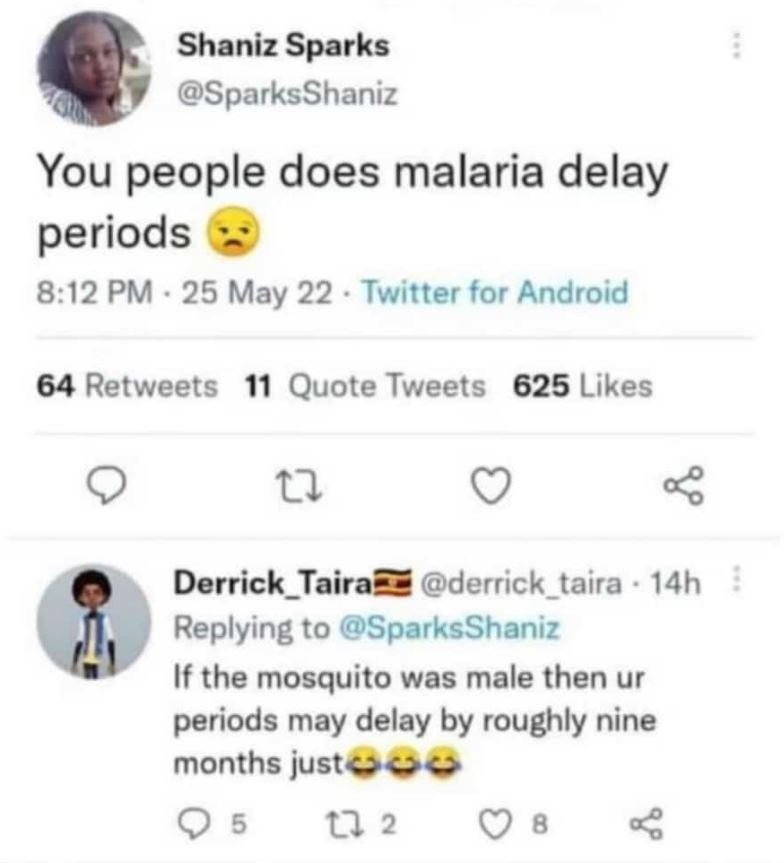This screenshot has height=863, width=784.
Task: Click the retweet icon under the main tweet
Action: point(296,485)
